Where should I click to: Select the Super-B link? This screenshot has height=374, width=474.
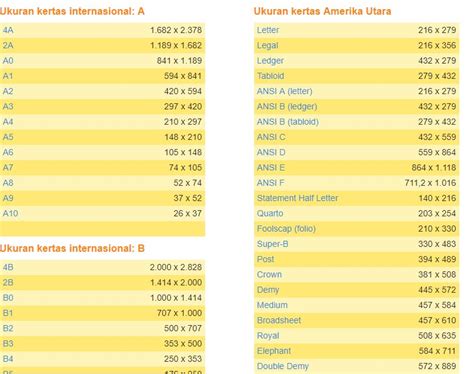(x=272, y=244)
